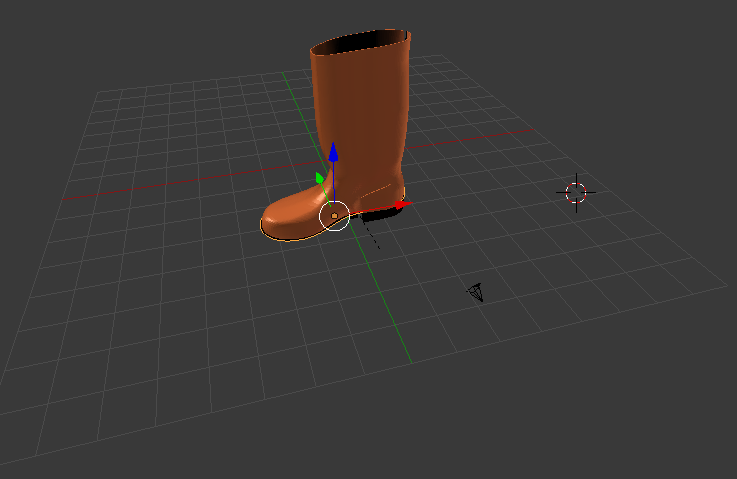This screenshot has height=479, width=737.
Task: Click the tall shaft of the boot
Action: pos(360,110)
